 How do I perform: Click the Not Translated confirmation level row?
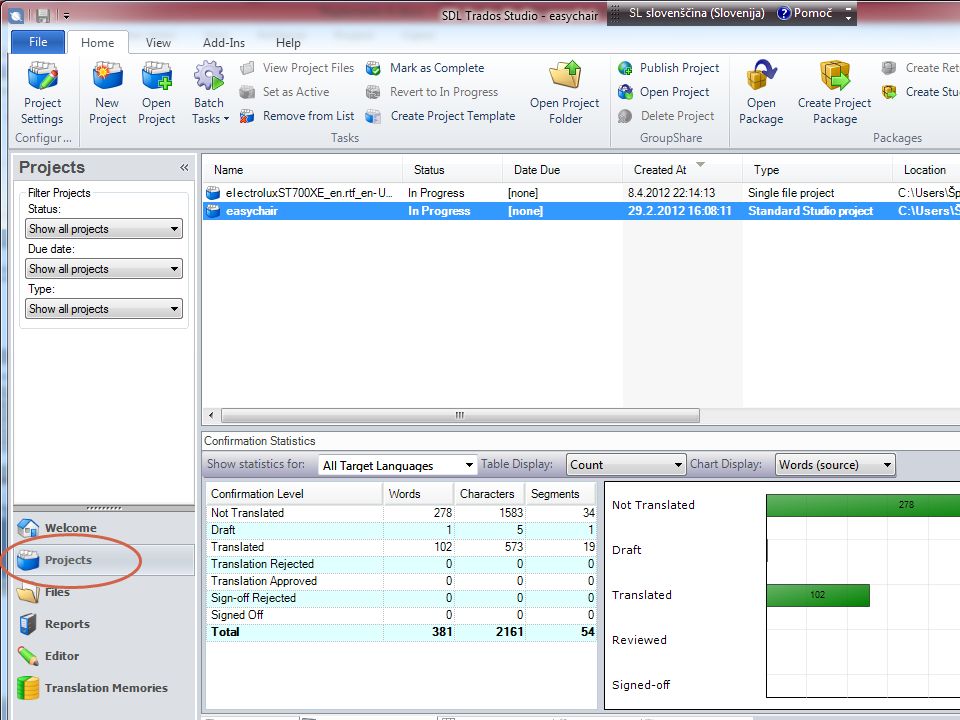pyautogui.click(x=401, y=513)
